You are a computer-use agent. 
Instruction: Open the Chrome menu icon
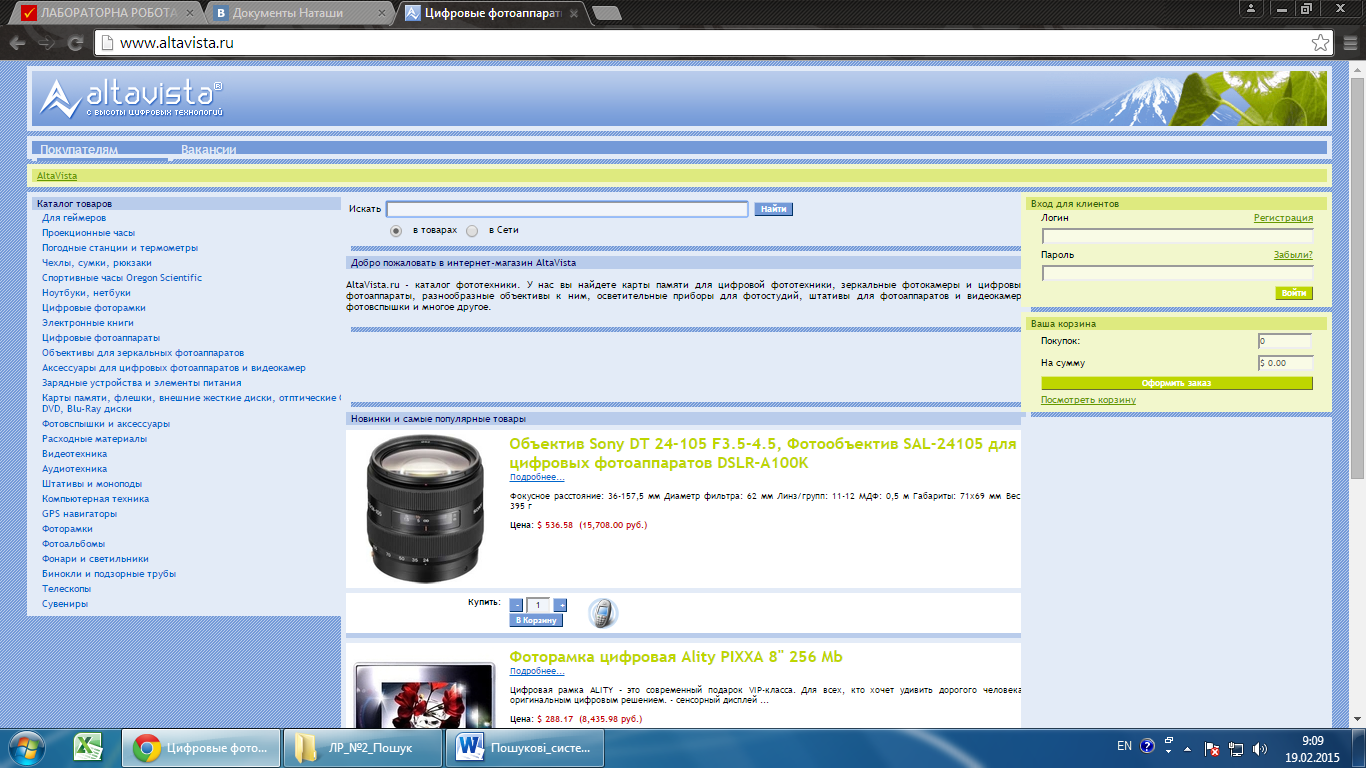click(1349, 43)
